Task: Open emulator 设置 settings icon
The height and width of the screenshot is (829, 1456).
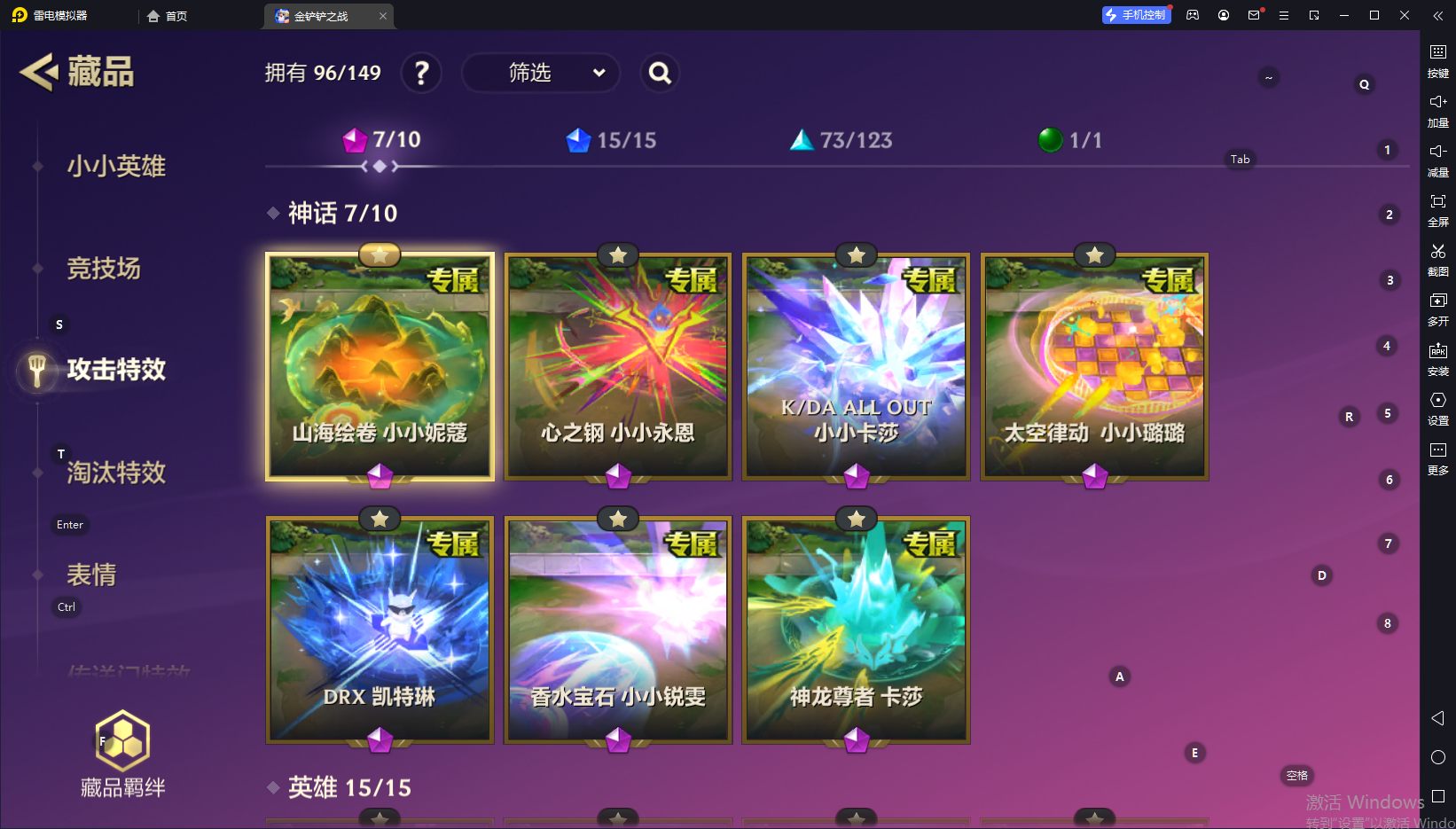Action: pos(1438,400)
